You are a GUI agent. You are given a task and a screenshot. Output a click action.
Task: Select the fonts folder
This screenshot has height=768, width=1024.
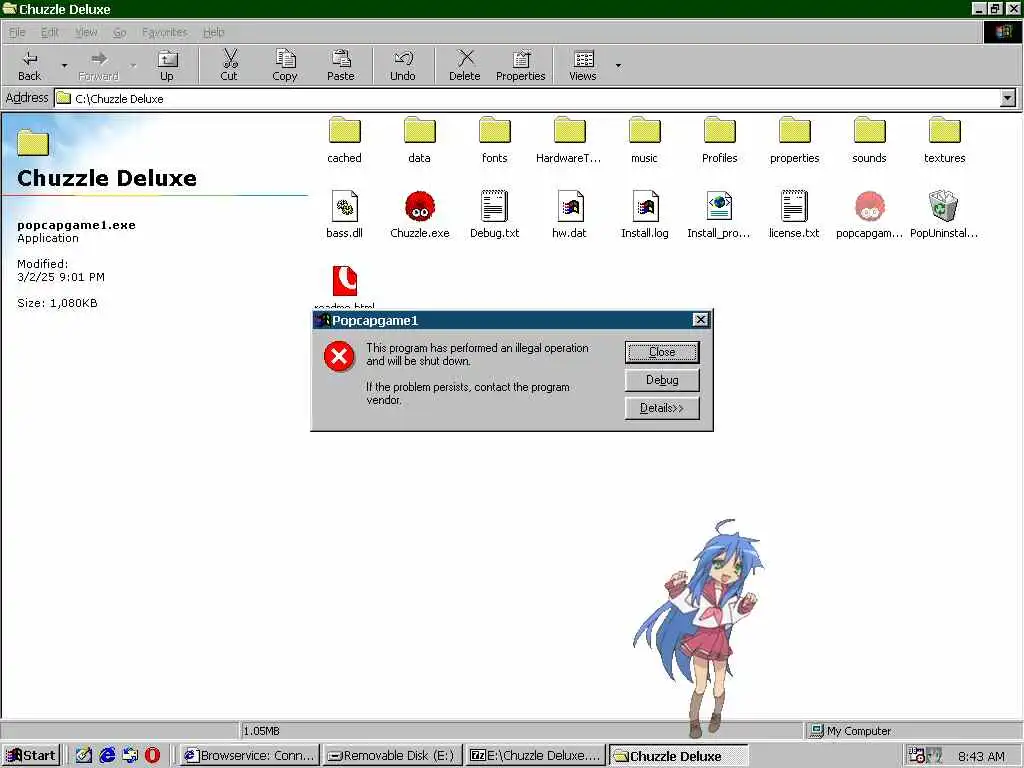(x=494, y=140)
